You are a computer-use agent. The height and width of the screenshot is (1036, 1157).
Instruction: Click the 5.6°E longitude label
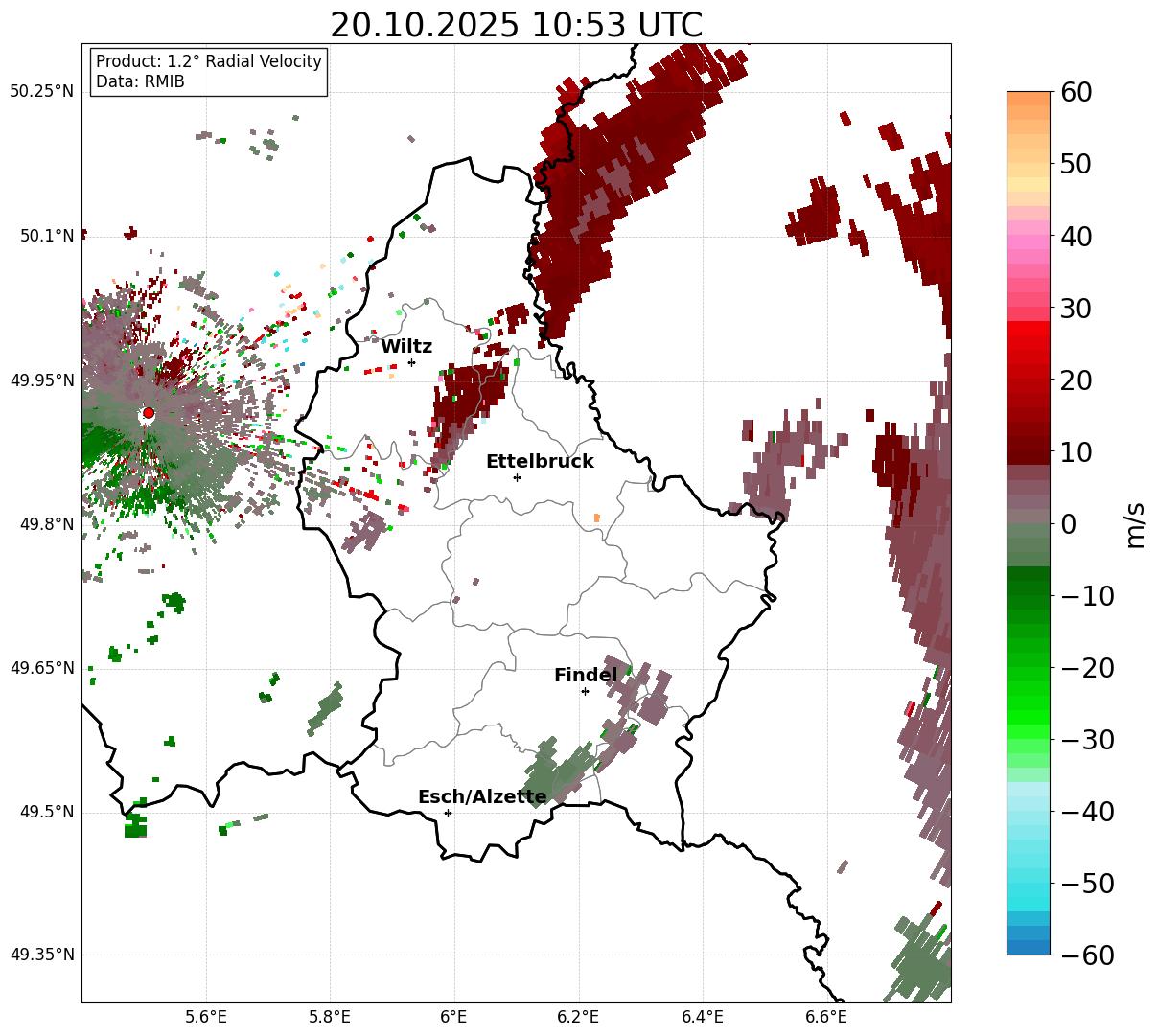tap(206, 1017)
